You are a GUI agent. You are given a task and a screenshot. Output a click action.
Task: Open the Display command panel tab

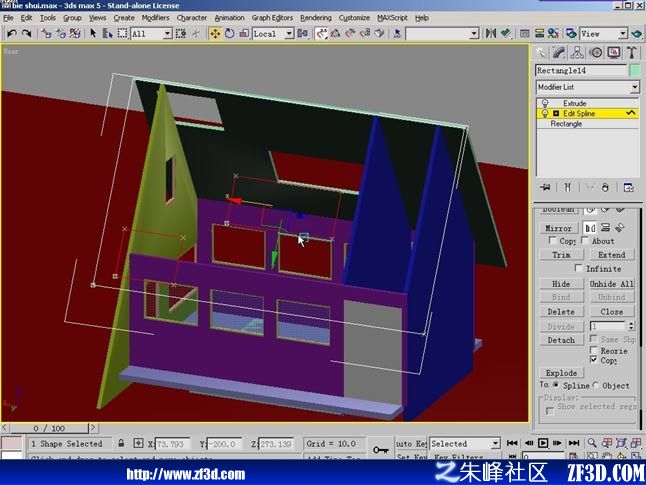click(614, 52)
